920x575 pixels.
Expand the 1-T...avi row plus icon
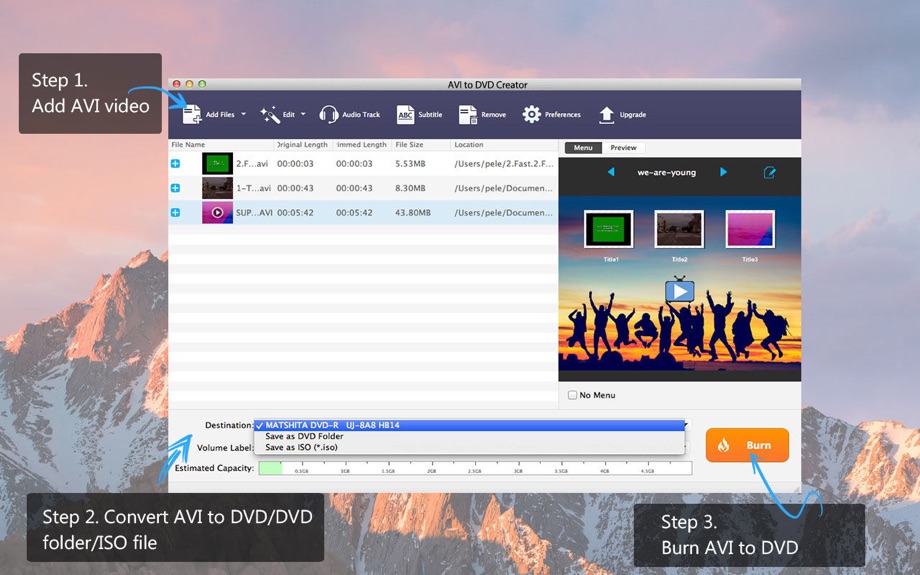[175, 188]
